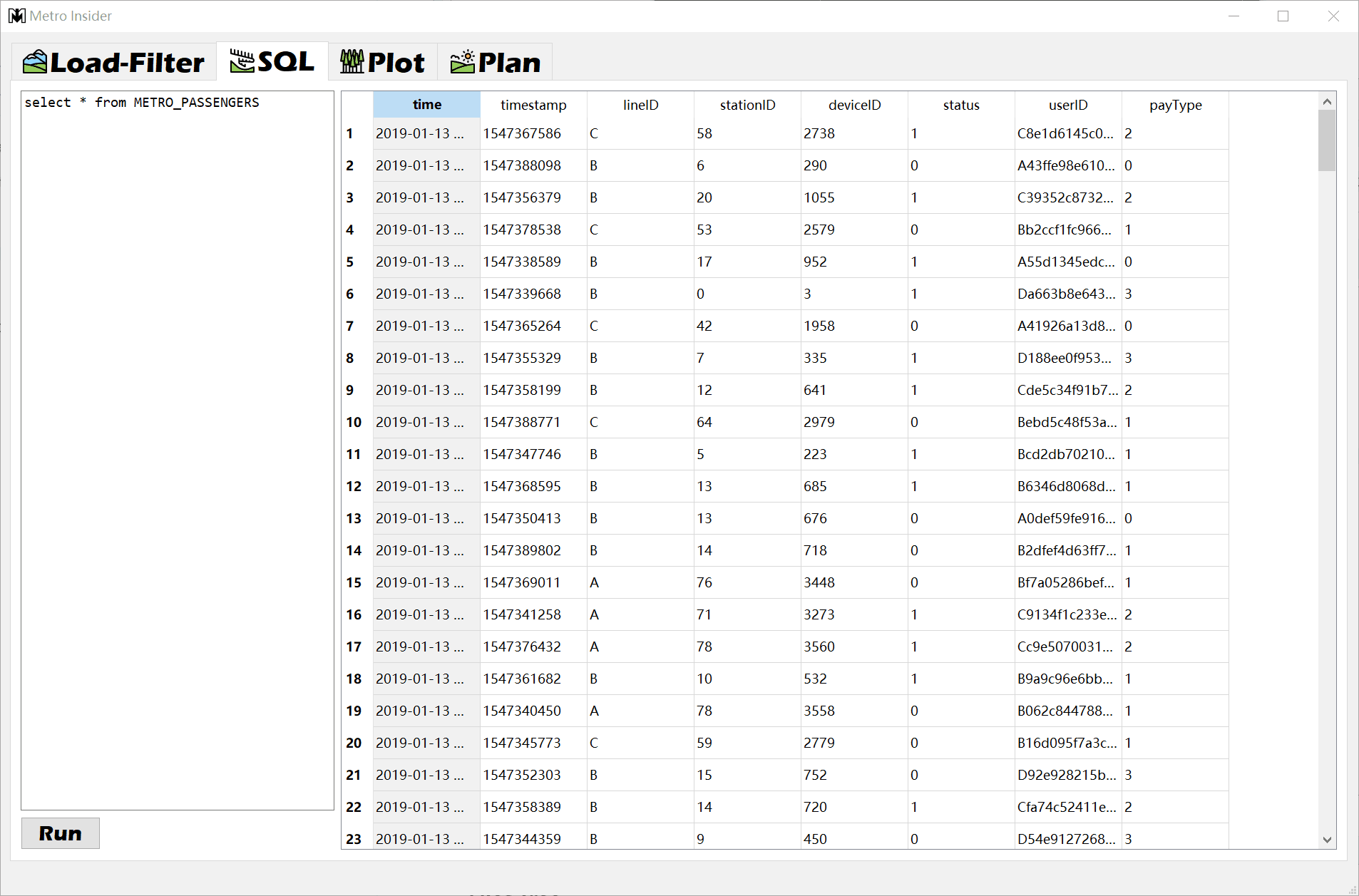Open the Load-Filter tab
Image resolution: width=1359 pixels, height=896 pixels.
[113, 62]
